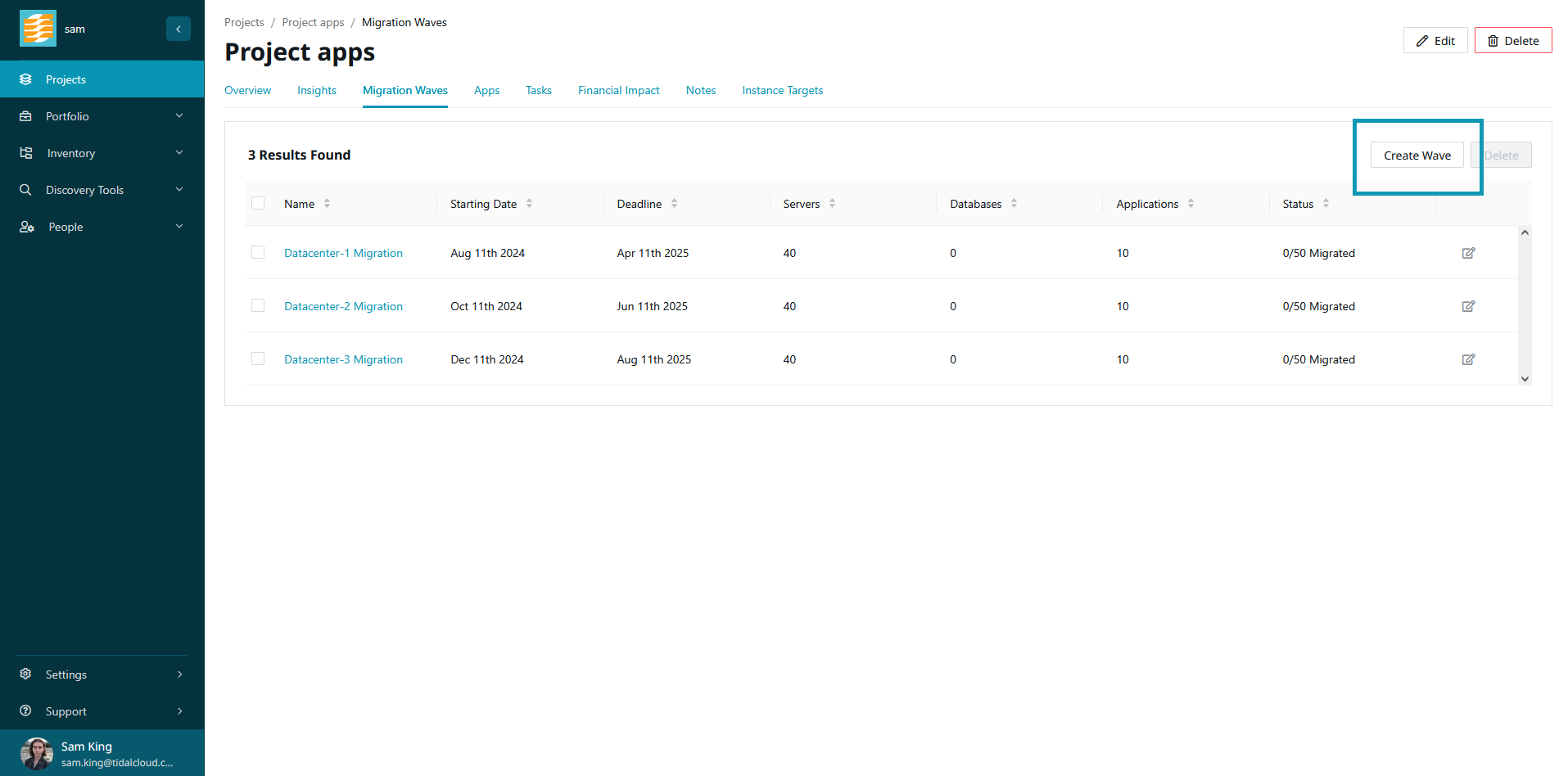Screen dimensions: 1568x776
Task: Select the Datacenter-1 Migration checkbox
Action: pos(258,252)
